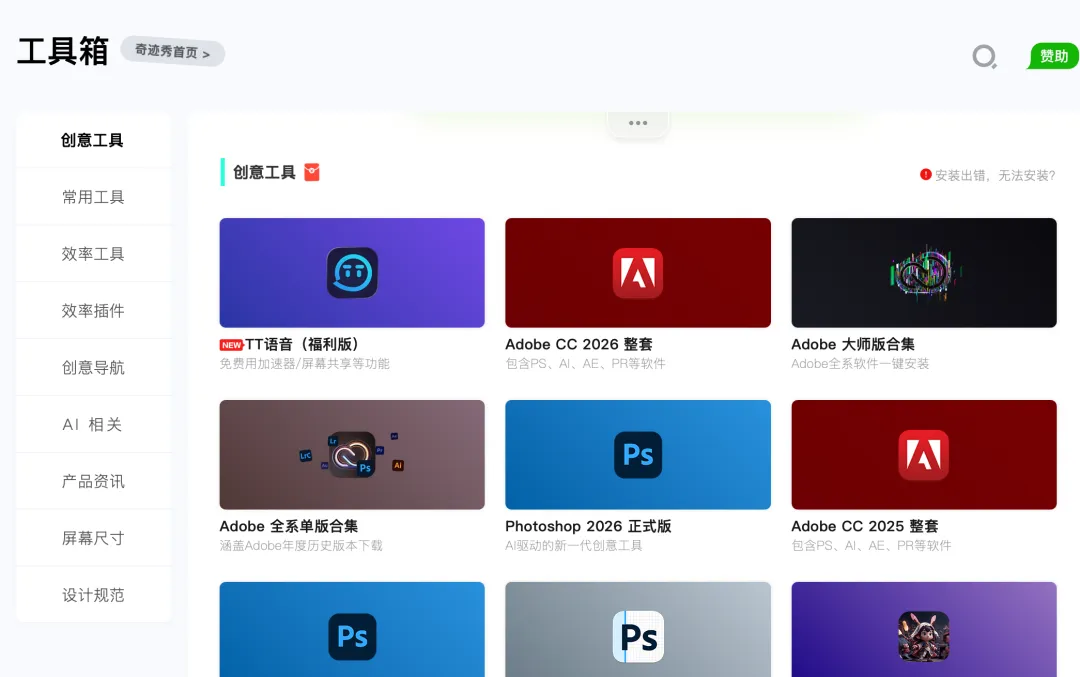Screen dimensions: 1080x677
Task: Open Adobe 大师版合集 title
Action: click(x=853, y=344)
